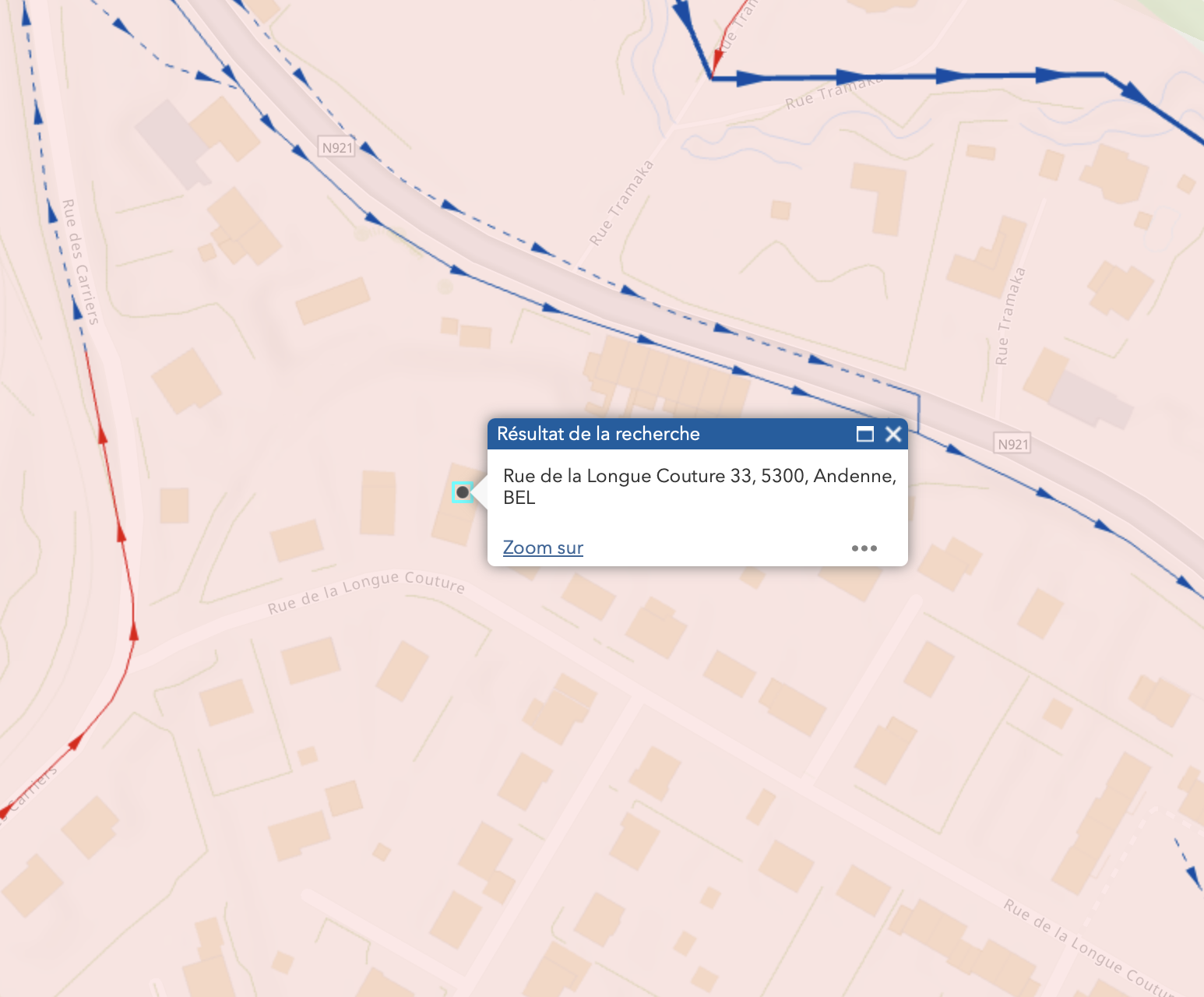
Task: Click the N921 road shield beside the popup
Action: pyautogui.click(x=1012, y=444)
